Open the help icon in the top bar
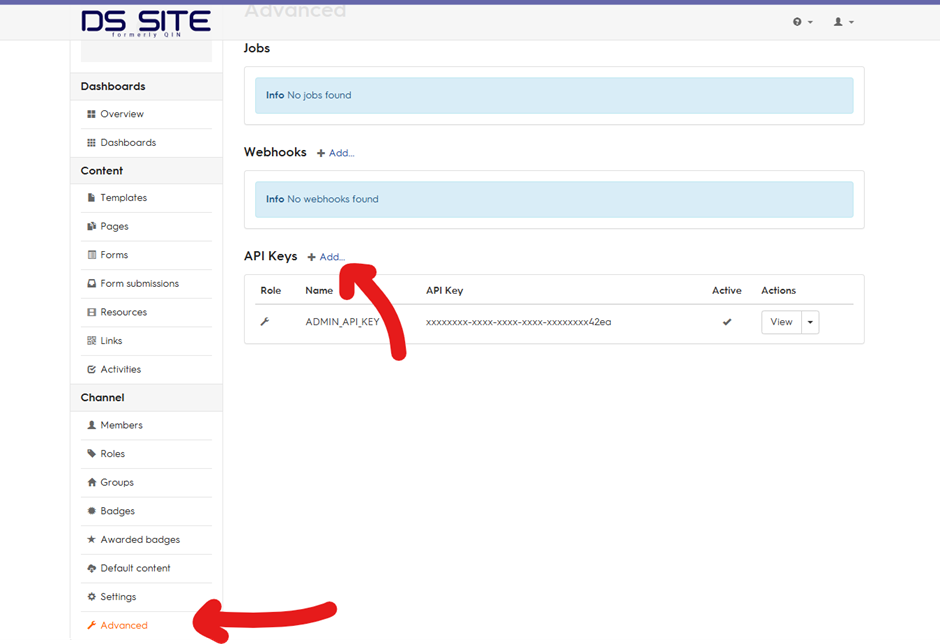The height and width of the screenshot is (644, 940). coord(795,21)
